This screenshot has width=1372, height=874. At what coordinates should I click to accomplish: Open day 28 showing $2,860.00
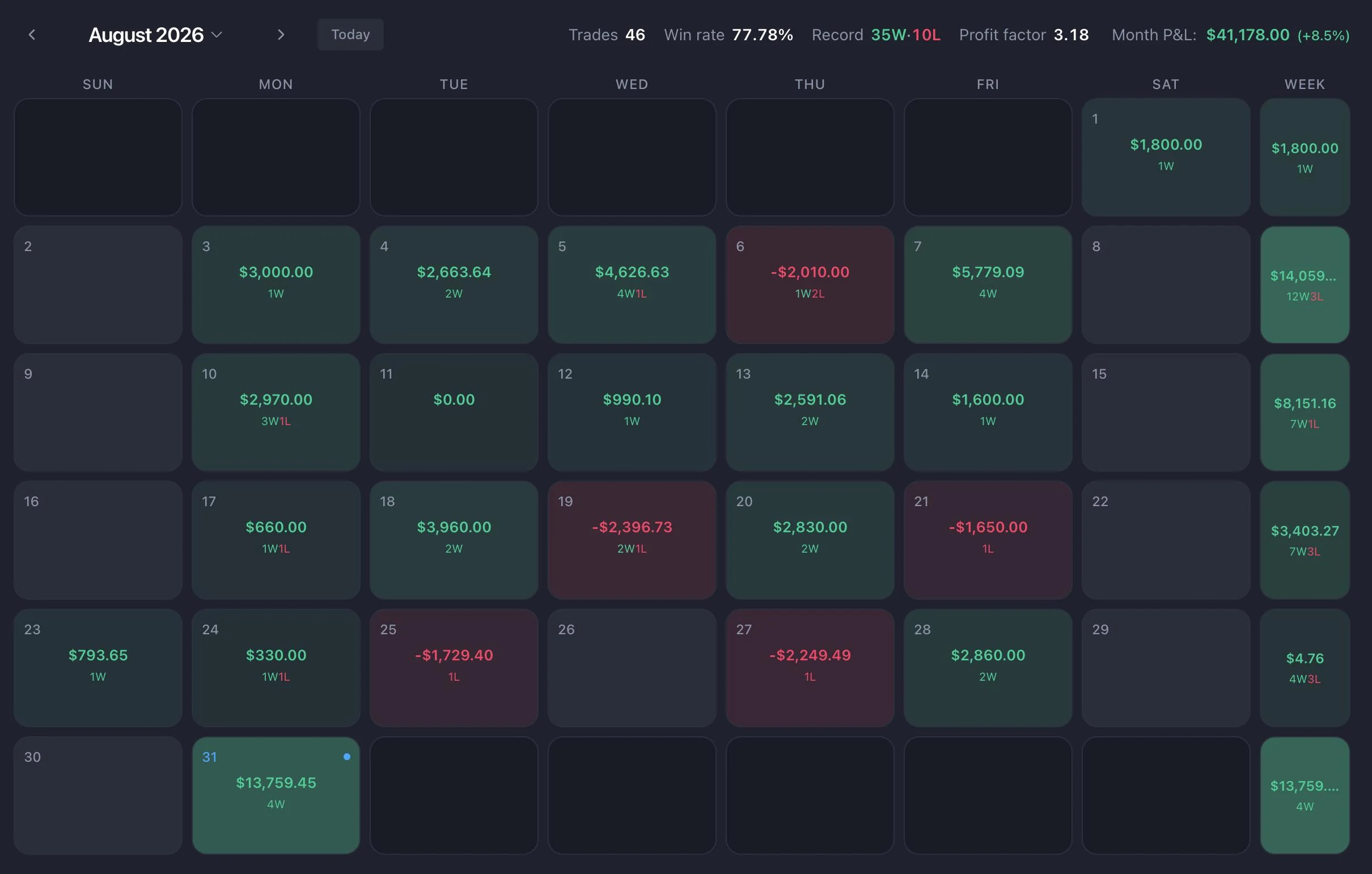click(x=988, y=668)
